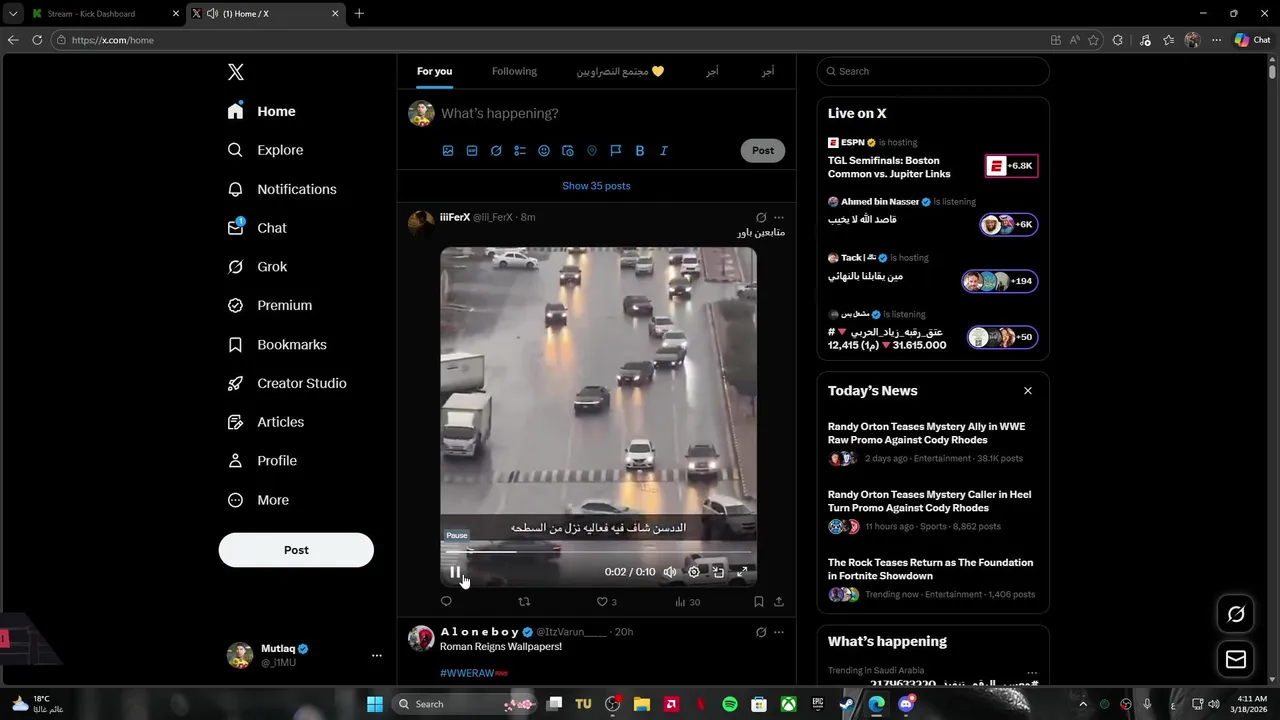The width and height of the screenshot is (1280, 720).
Task: Add a poll to the post
Action: pos(520,151)
